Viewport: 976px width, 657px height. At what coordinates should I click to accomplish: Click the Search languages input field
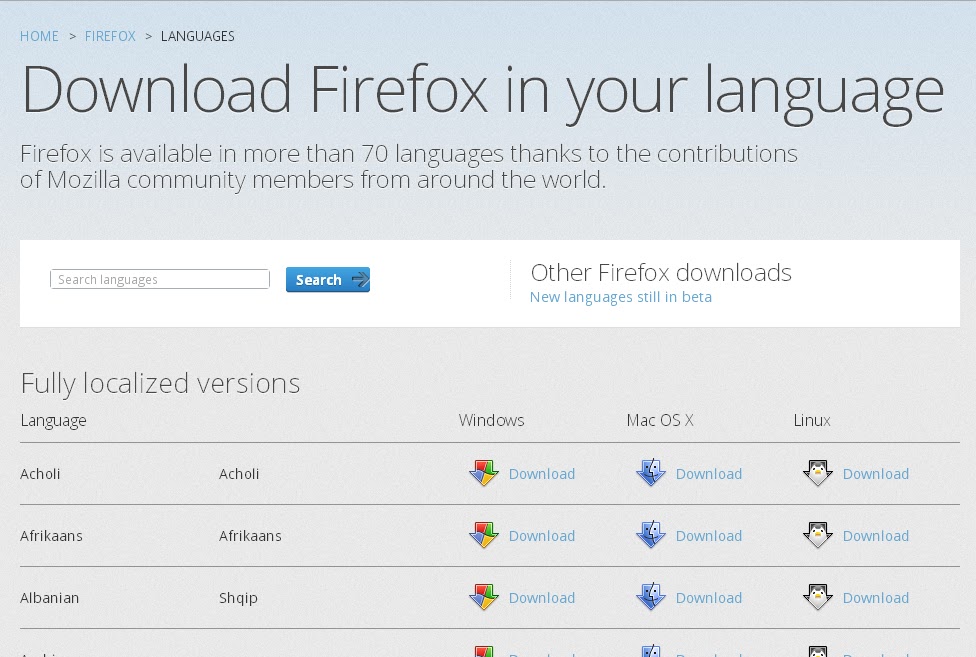tap(160, 279)
